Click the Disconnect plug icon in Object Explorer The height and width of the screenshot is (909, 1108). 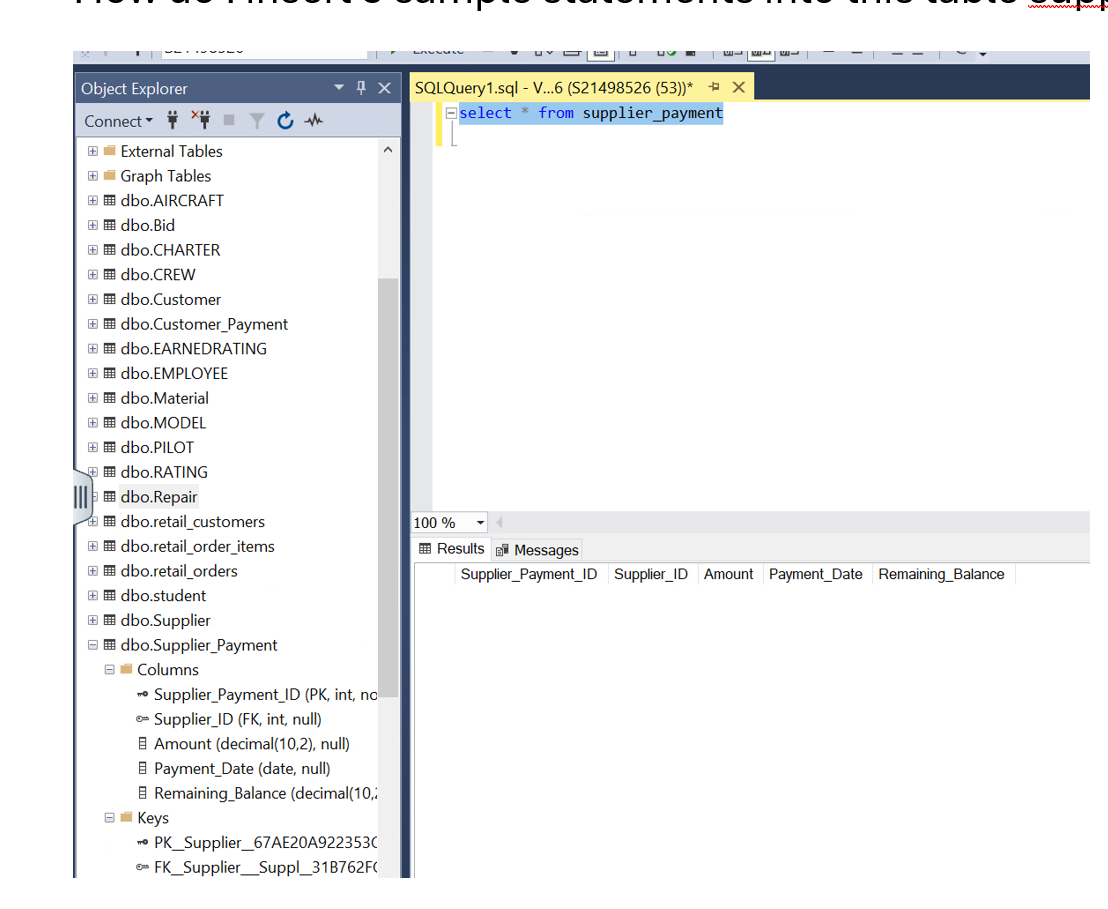[203, 120]
